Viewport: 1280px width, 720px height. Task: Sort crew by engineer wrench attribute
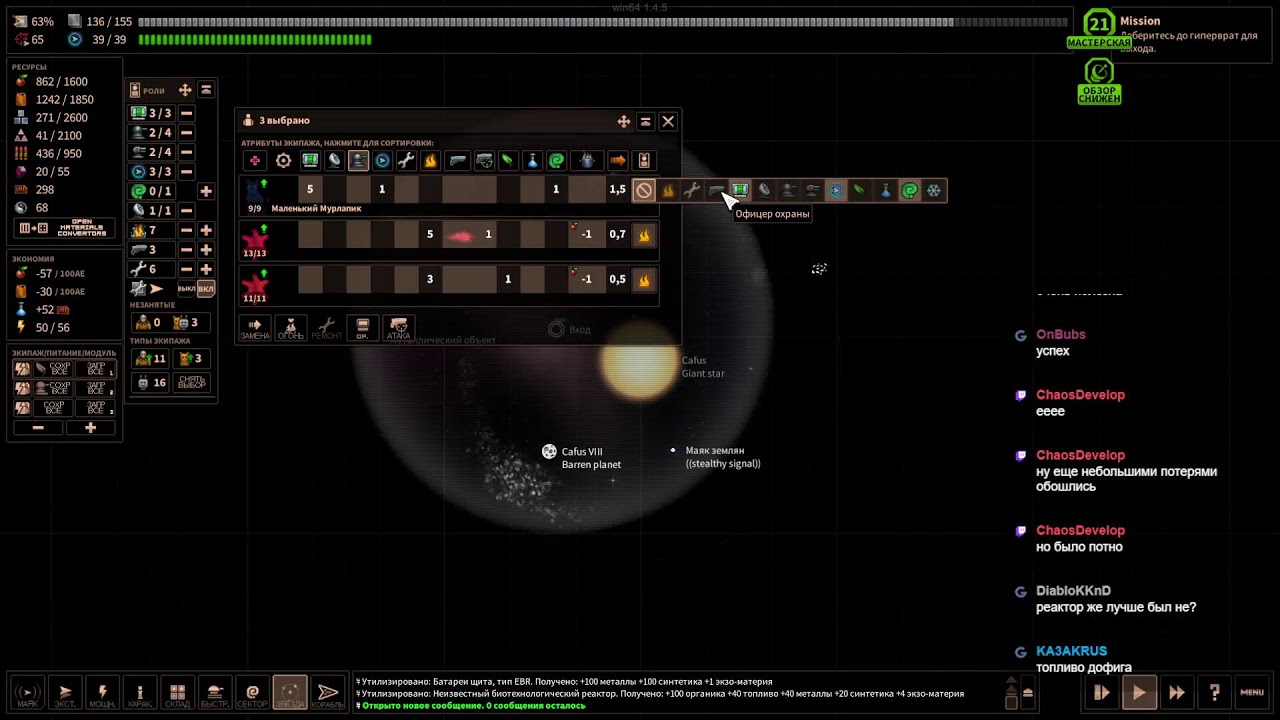pyautogui.click(x=406, y=160)
